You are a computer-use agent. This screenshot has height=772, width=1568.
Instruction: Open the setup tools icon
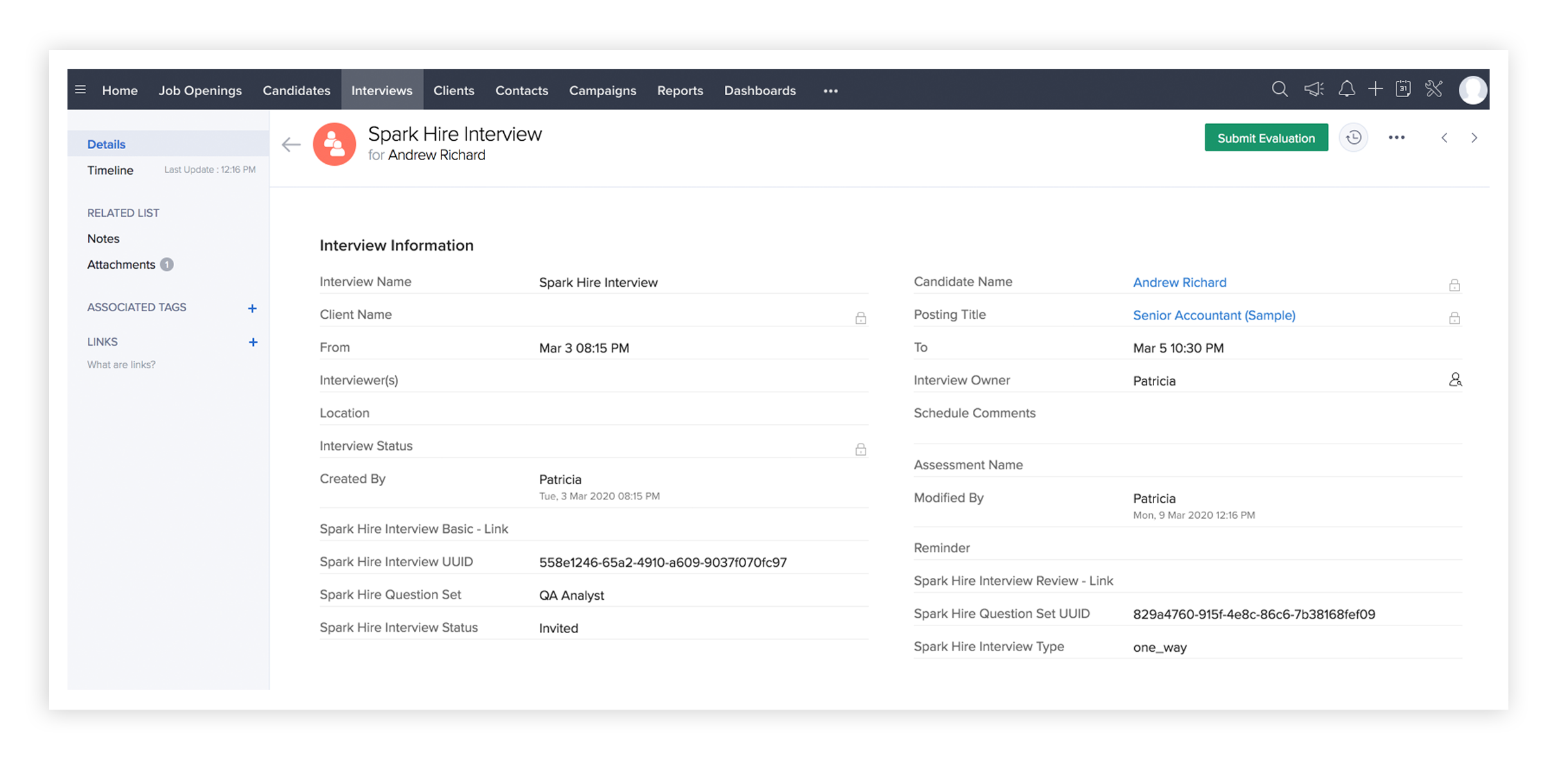coord(1434,89)
